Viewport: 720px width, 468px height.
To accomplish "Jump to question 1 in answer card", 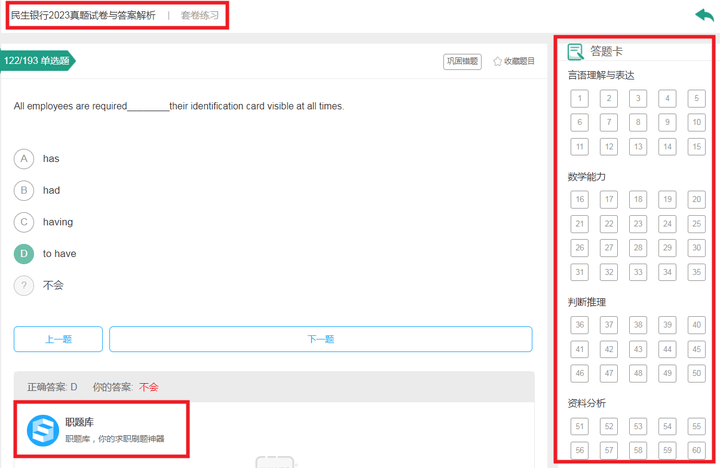I will pos(579,98).
